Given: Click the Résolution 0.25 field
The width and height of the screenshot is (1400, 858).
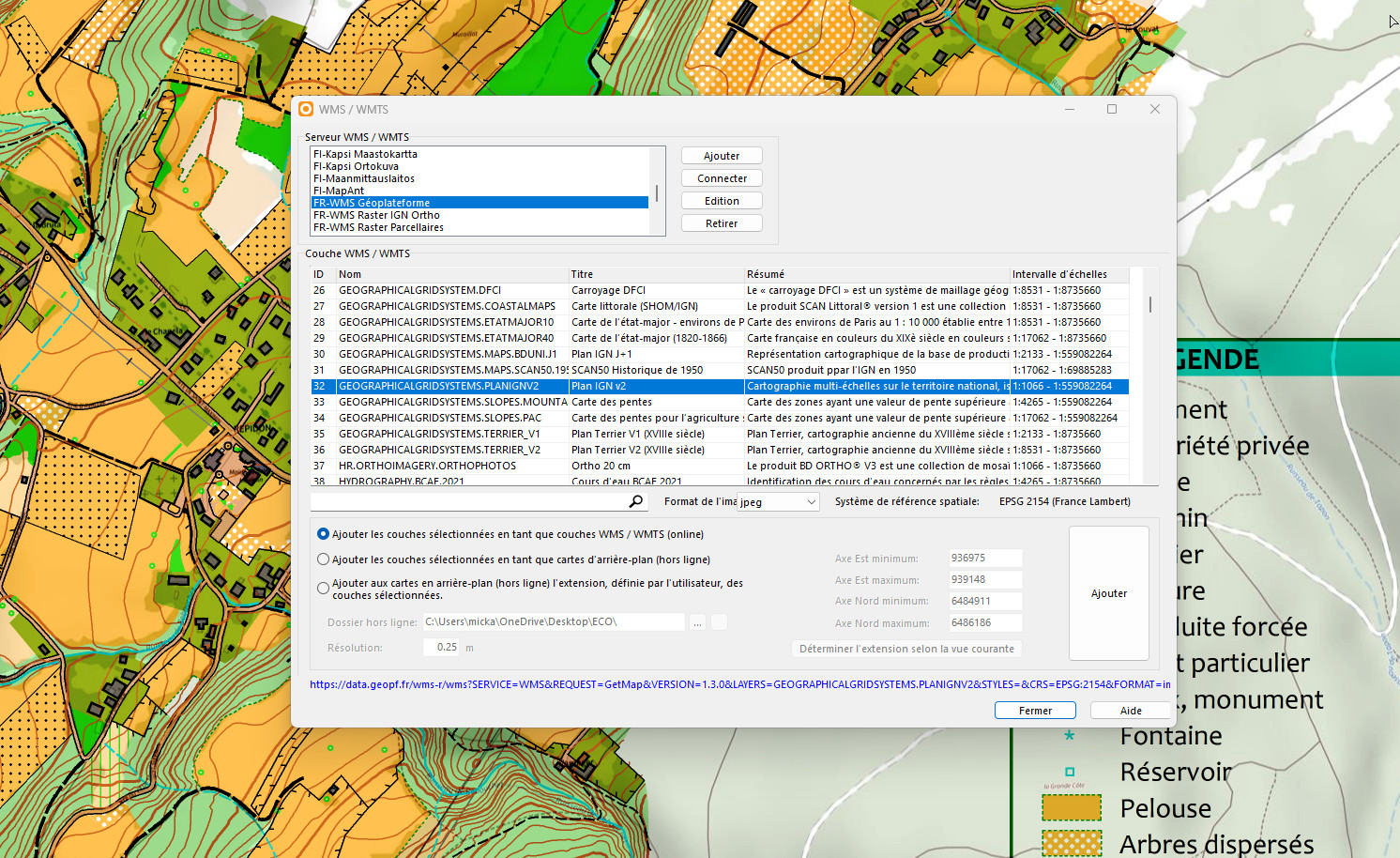Looking at the screenshot, I should (x=442, y=647).
